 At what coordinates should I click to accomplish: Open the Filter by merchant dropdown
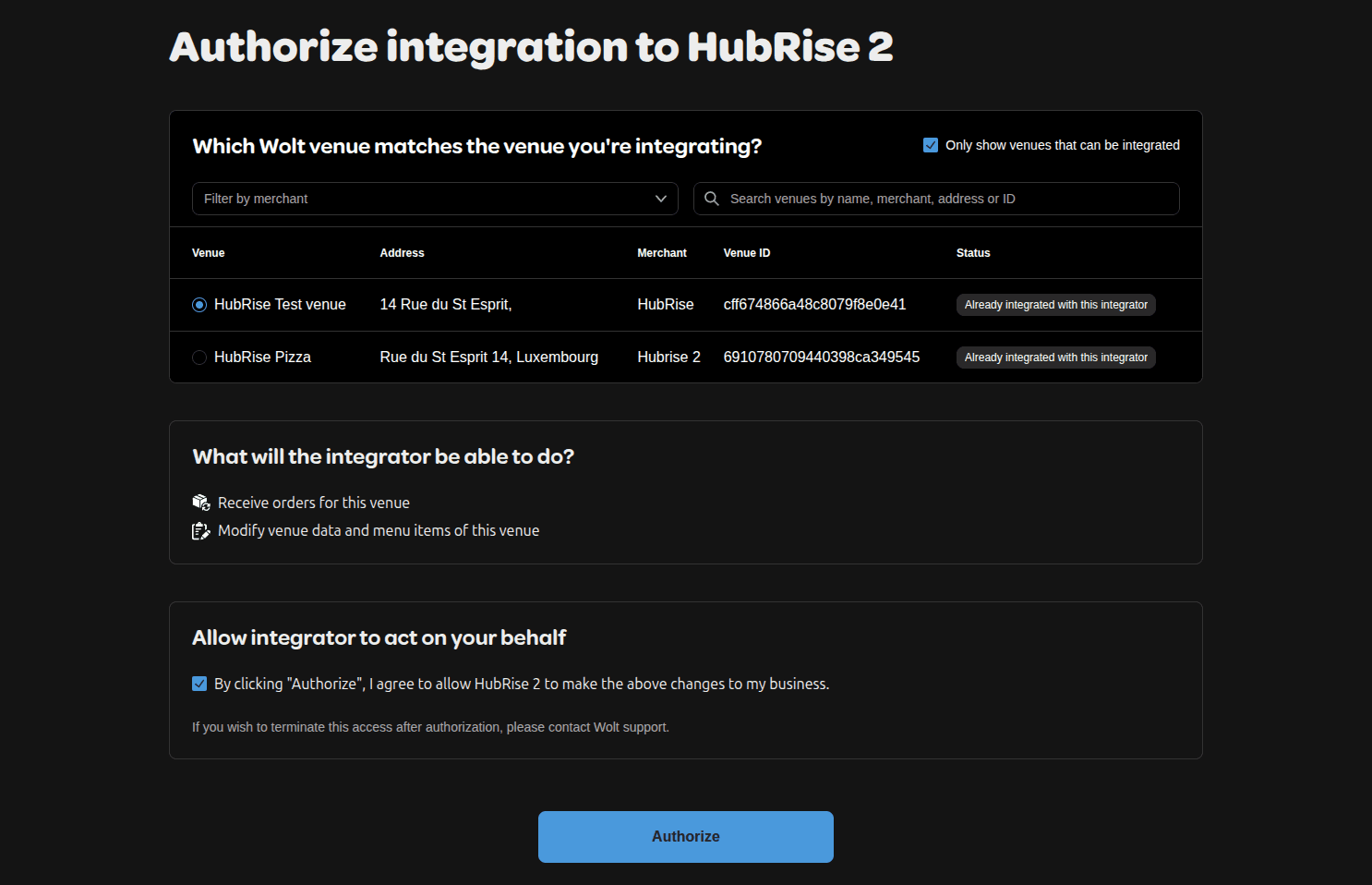(x=425, y=199)
